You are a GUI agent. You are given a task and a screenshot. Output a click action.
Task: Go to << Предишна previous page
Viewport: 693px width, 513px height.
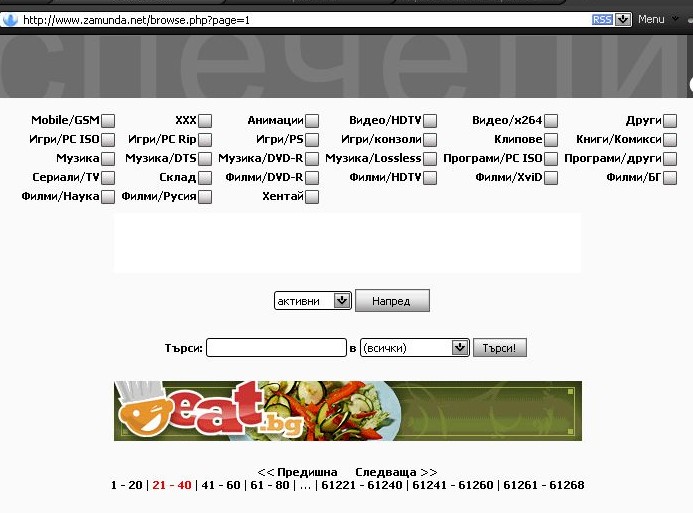coord(297,472)
